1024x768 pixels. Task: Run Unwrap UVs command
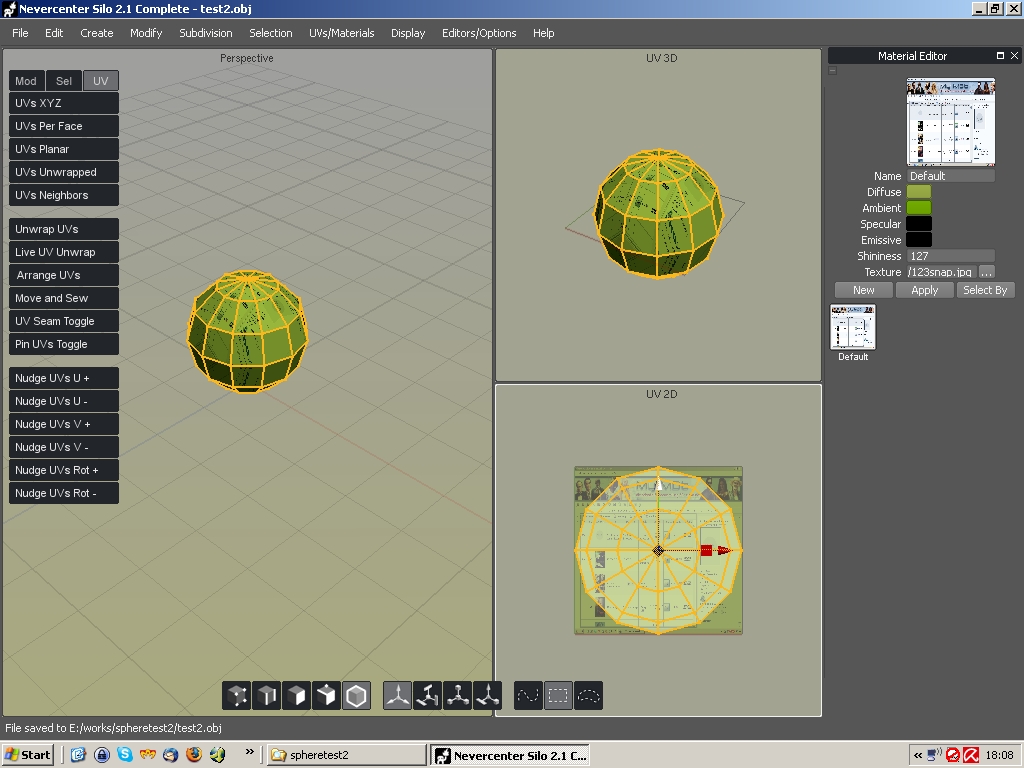pyautogui.click(x=64, y=229)
